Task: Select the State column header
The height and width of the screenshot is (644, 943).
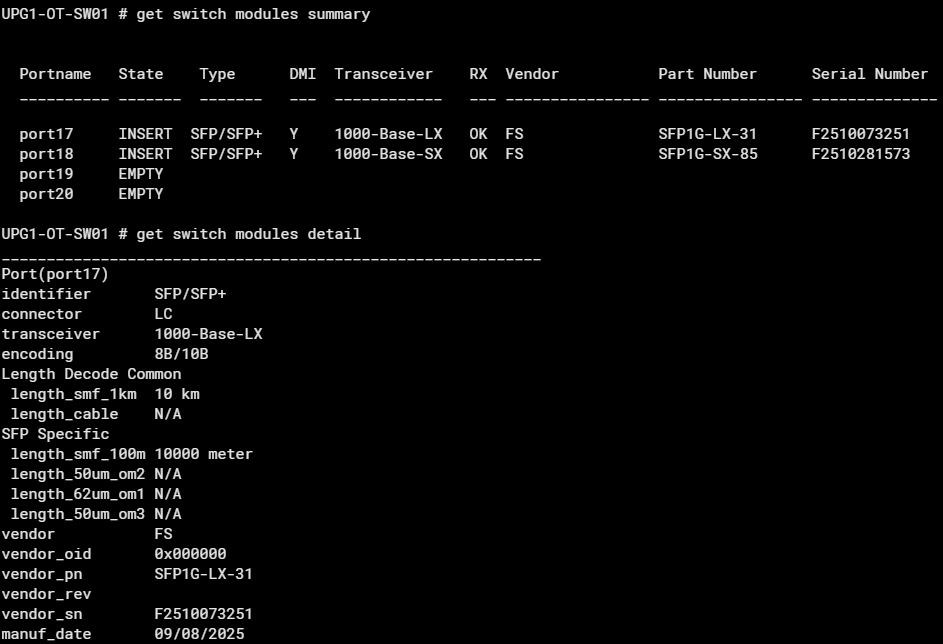Action: pos(140,74)
